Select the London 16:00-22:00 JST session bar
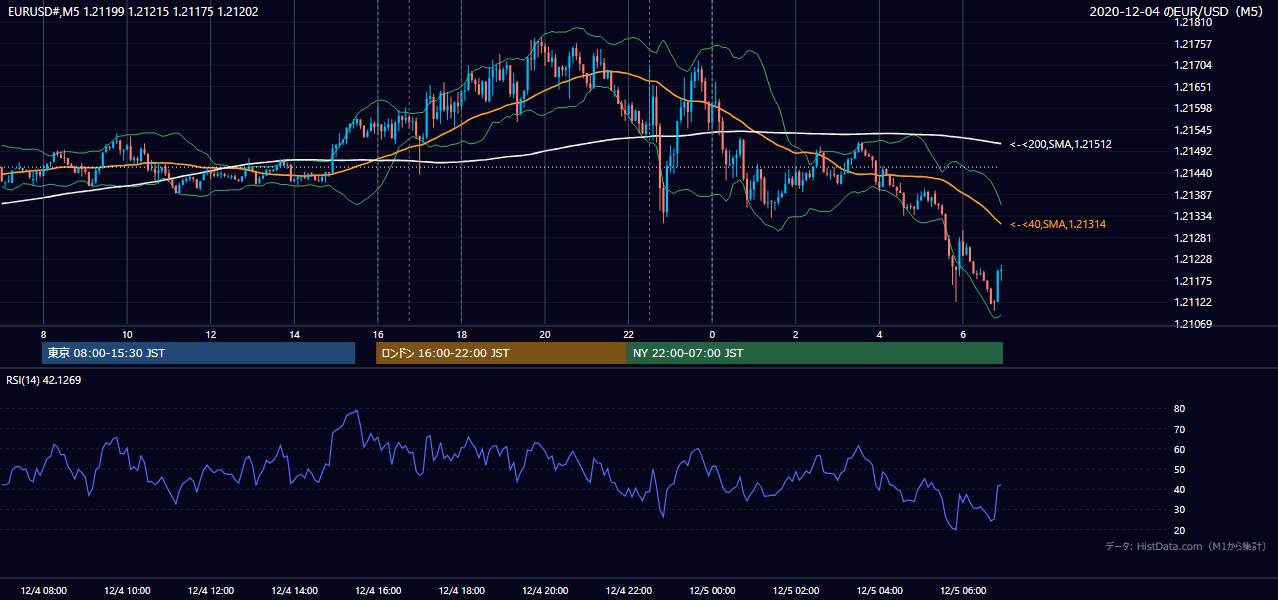 pyautogui.click(x=501, y=353)
